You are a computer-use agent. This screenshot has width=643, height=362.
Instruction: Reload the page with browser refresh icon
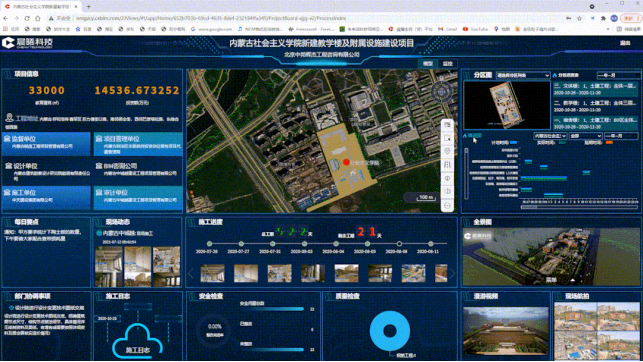coord(27,18)
